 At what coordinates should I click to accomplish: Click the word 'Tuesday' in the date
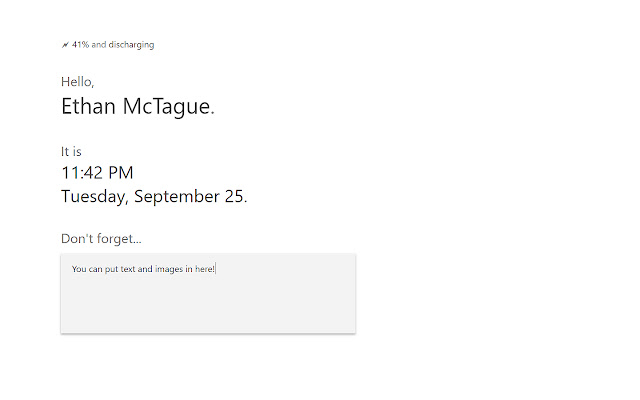(94, 196)
